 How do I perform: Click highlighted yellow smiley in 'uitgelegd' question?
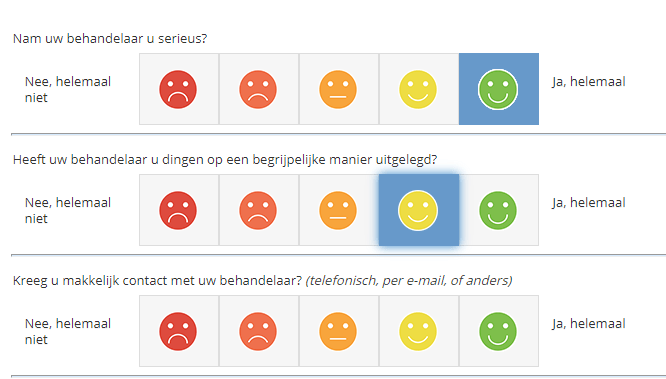(x=419, y=210)
